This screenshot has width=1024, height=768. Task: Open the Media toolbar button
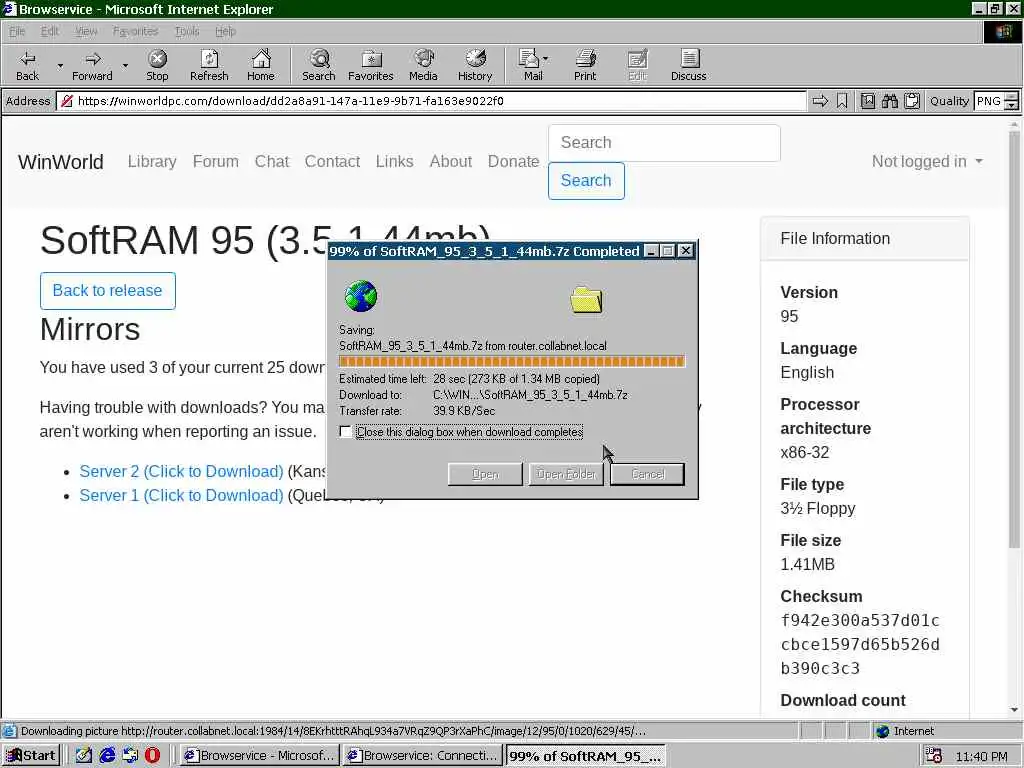click(423, 65)
